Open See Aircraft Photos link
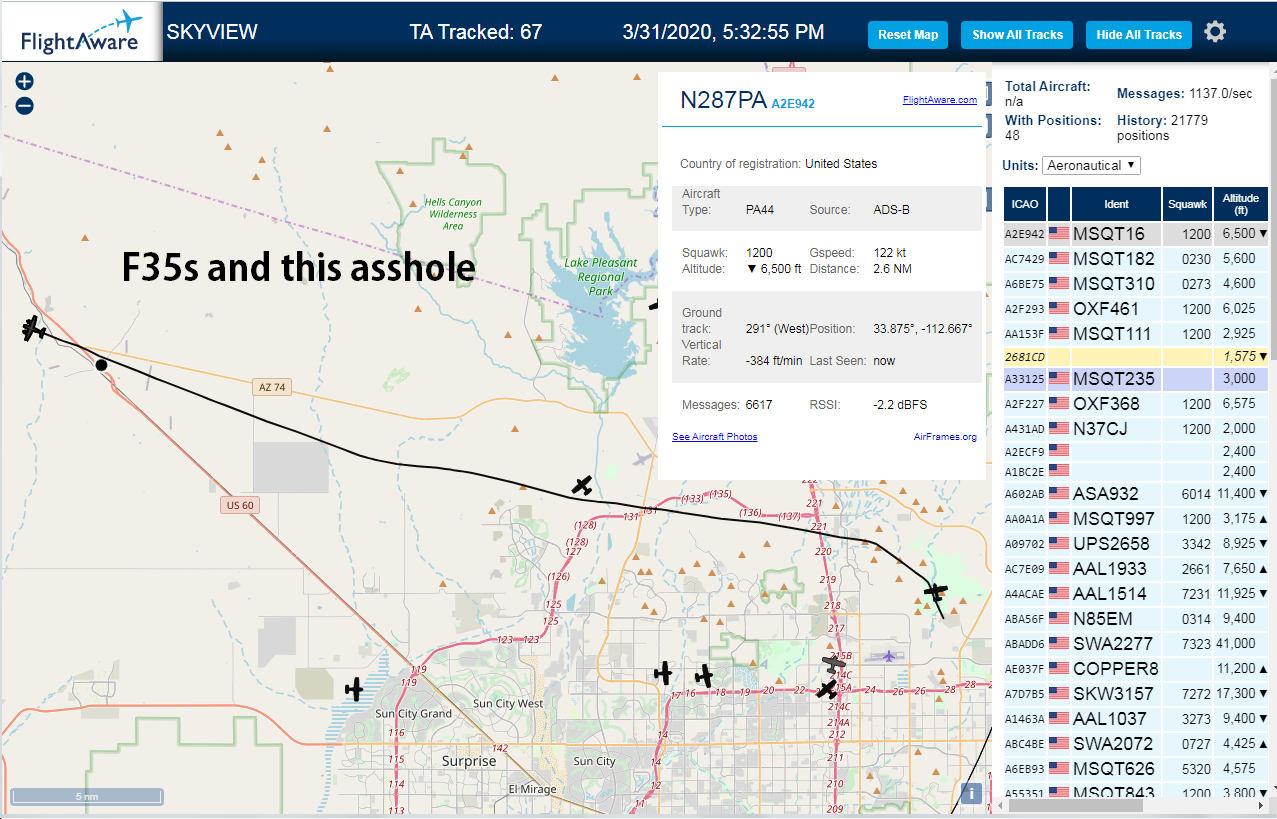The height and width of the screenshot is (819, 1277). (714, 437)
